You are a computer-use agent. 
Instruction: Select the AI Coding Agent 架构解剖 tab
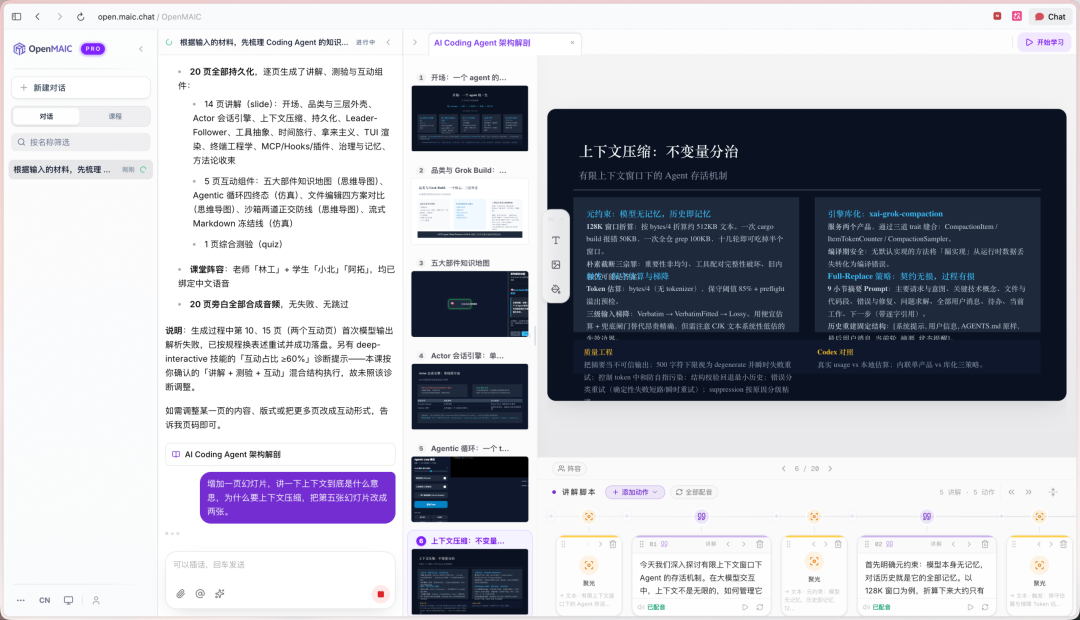pyautogui.click(x=482, y=43)
